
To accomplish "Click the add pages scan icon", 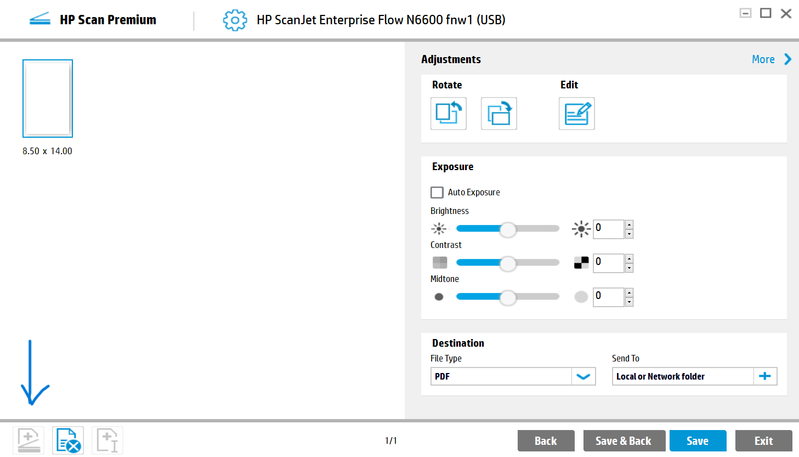I will click(x=28, y=441).
